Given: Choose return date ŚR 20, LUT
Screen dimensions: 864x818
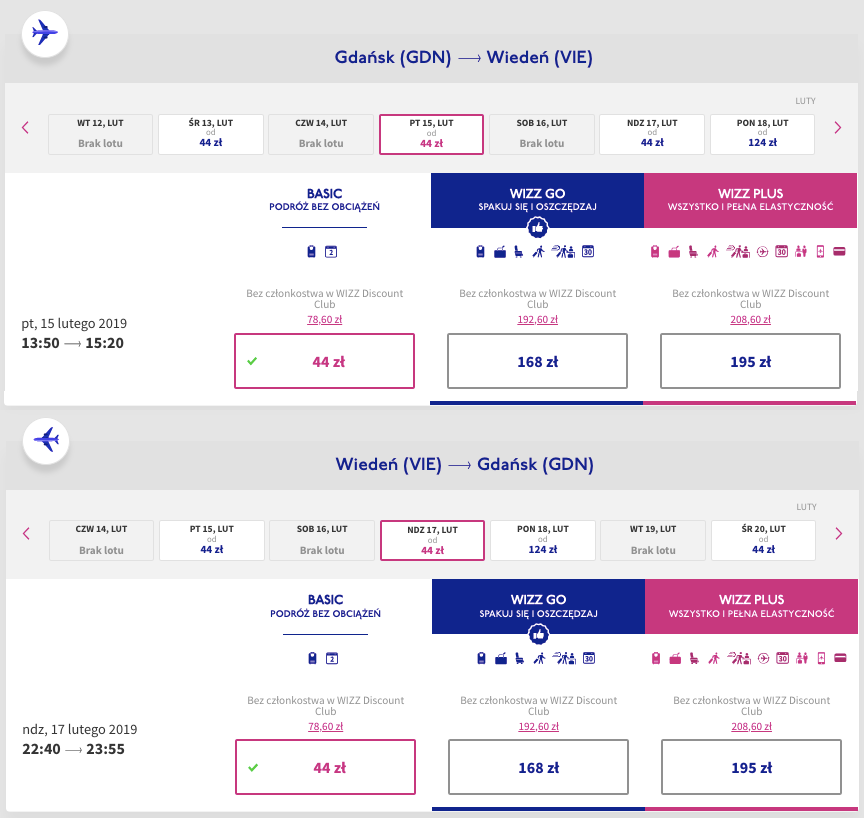Looking at the screenshot, I should [763, 541].
